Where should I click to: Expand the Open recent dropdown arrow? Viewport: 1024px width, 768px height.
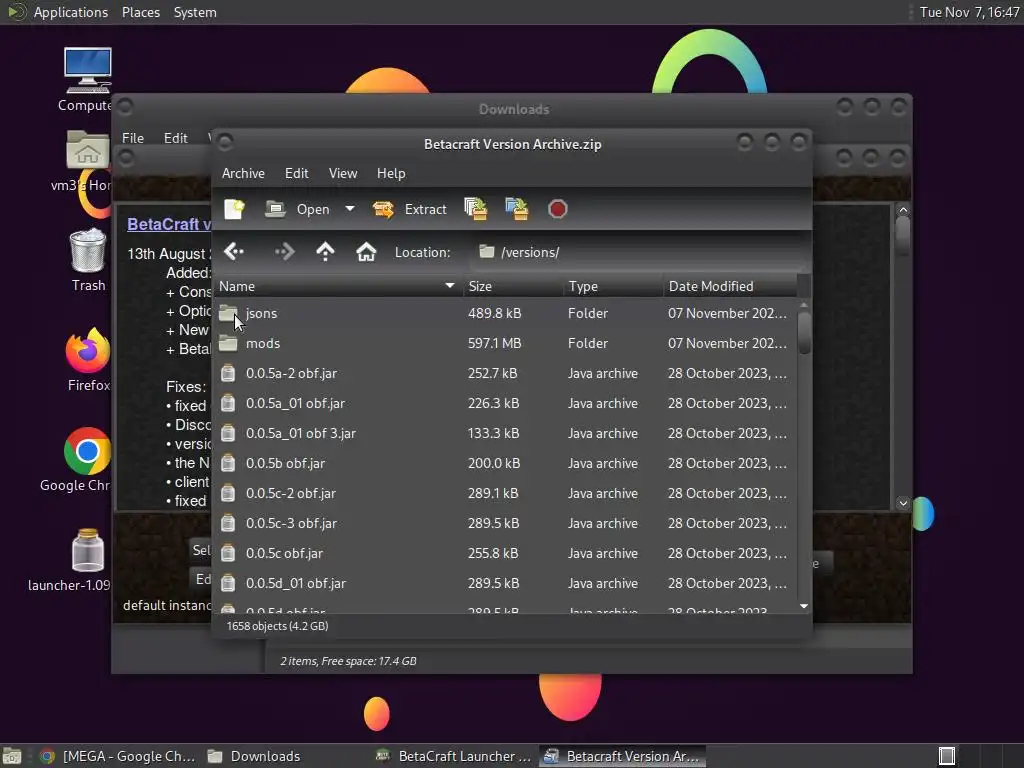[350, 209]
